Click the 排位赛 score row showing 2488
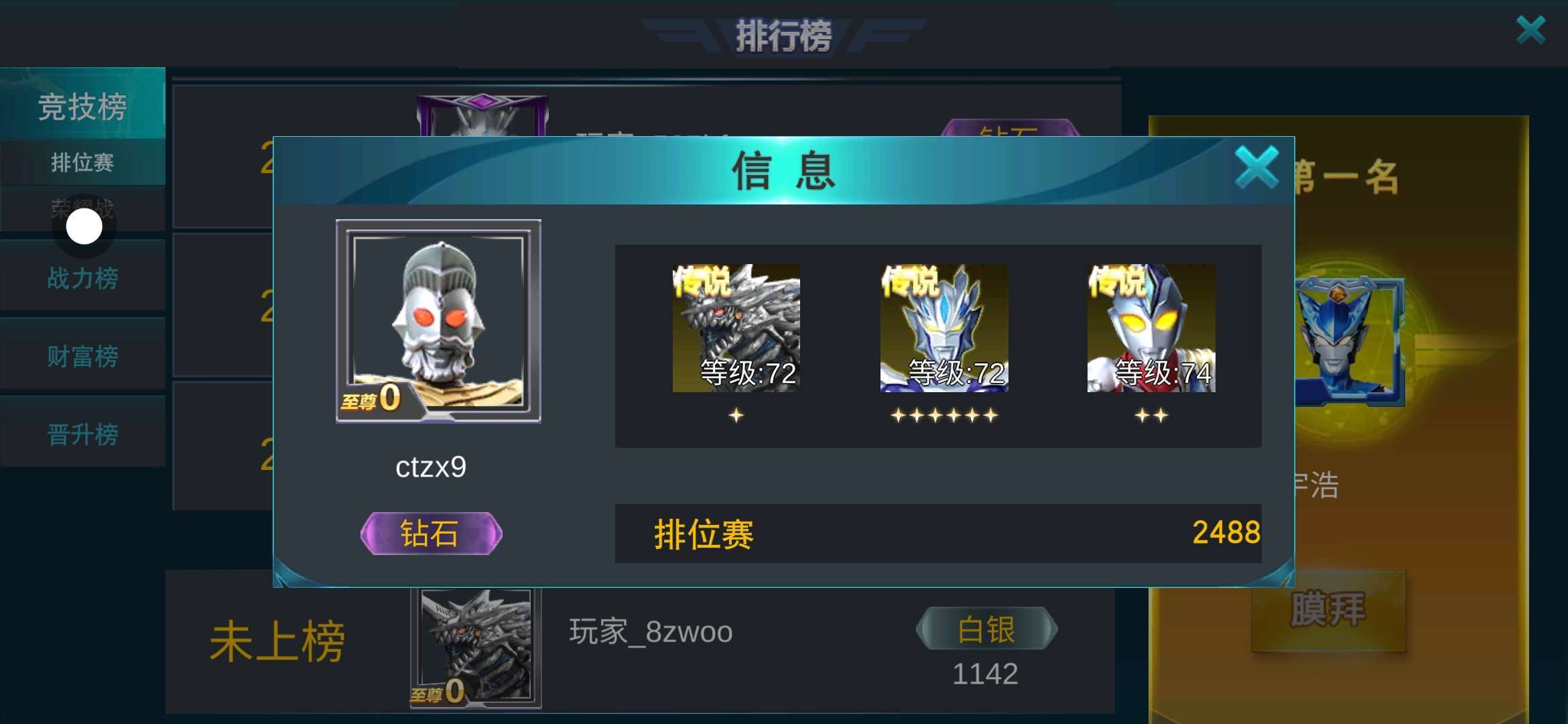Screen dimensions: 1568x724 point(938,534)
